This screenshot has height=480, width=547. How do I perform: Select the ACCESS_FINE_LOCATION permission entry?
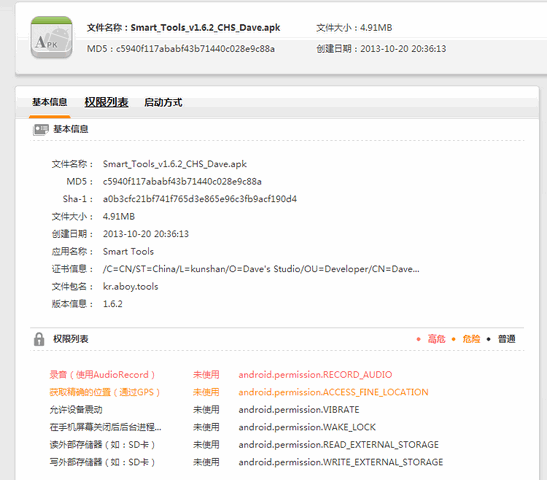pos(334,392)
